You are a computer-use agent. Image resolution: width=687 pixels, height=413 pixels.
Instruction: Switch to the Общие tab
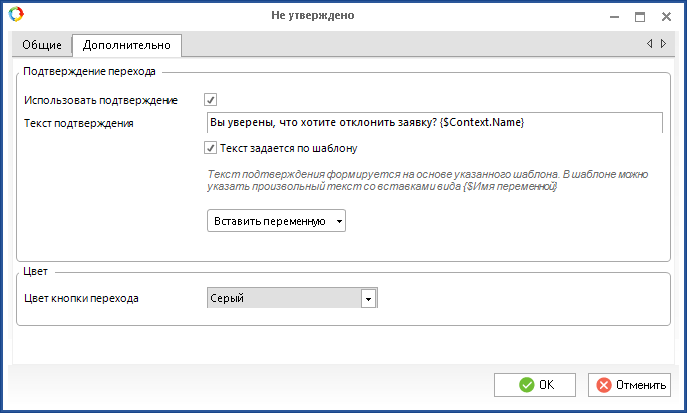(x=42, y=45)
